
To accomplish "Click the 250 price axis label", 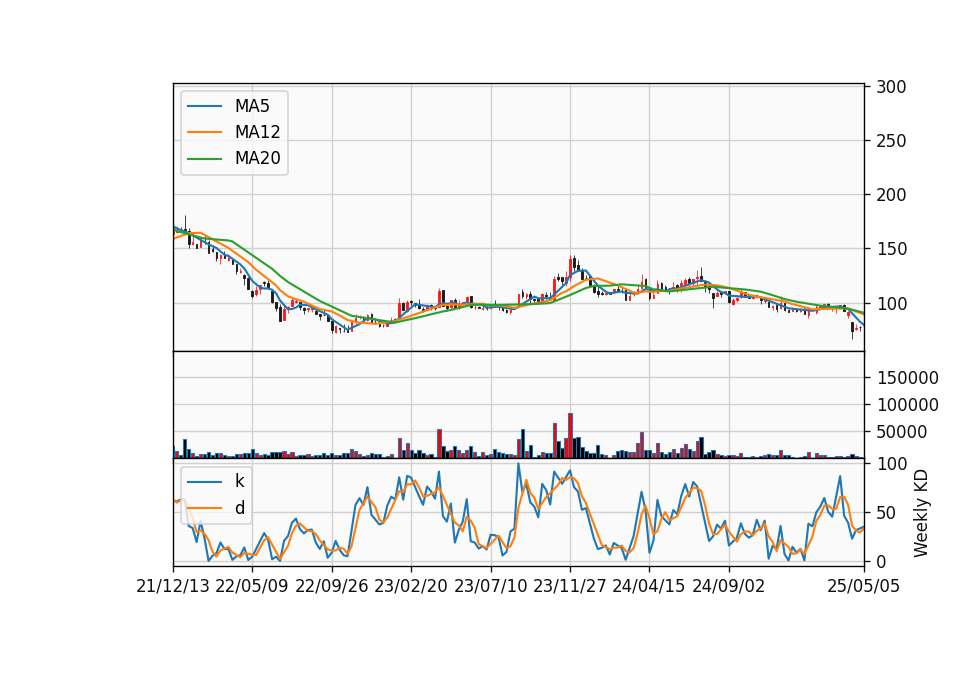I will point(891,141).
